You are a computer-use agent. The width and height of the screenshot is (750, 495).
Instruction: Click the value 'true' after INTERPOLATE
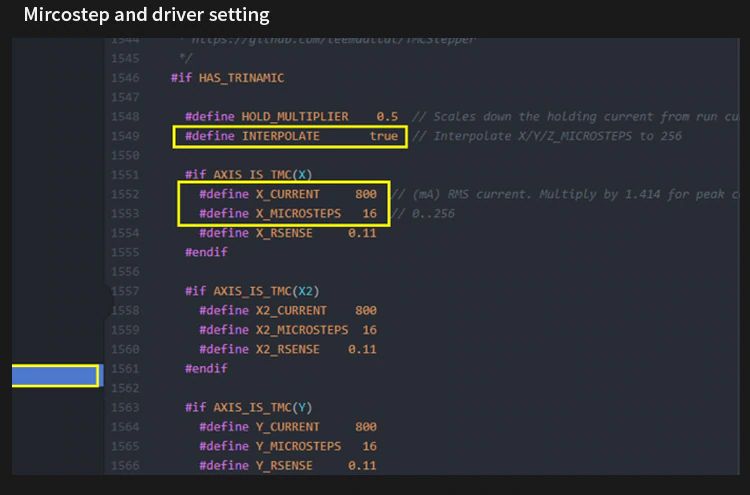(384, 136)
